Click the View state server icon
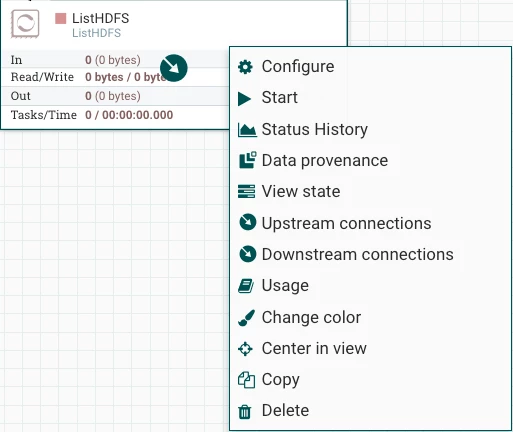The width and height of the screenshot is (513, 432). pos(247,191)
